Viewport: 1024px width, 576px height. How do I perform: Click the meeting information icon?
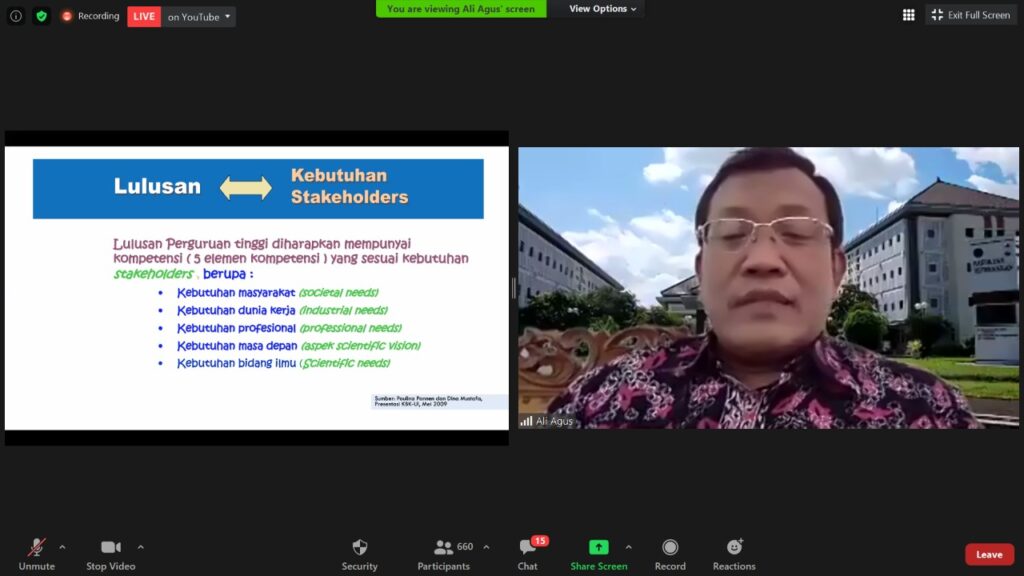[16, 16]
